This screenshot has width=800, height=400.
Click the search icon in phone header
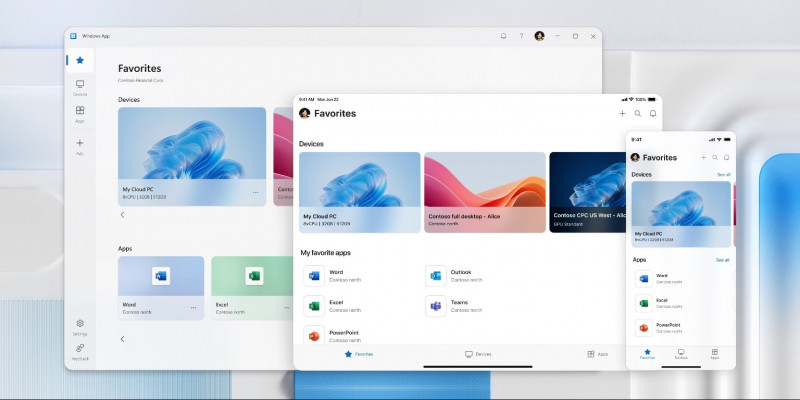coord(715,158)
